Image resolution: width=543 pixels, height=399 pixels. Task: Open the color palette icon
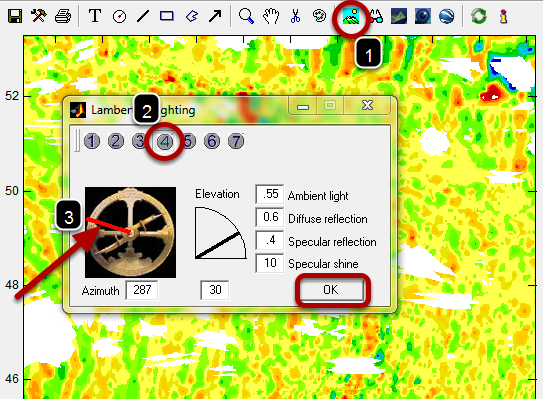[319, 16]
